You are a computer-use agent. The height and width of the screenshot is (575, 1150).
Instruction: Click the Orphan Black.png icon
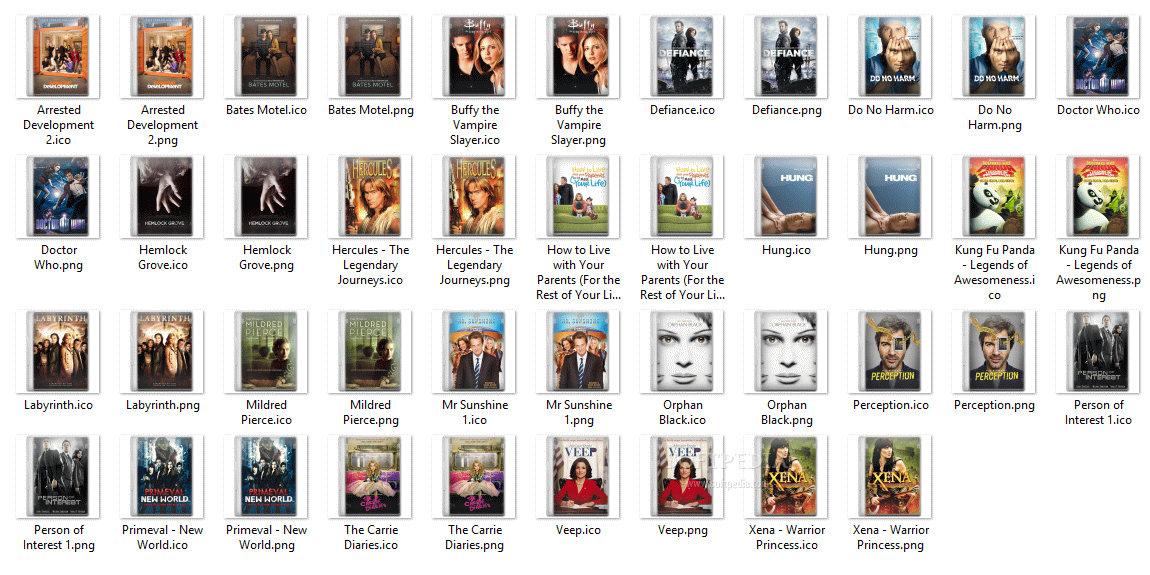pos(787,351)
